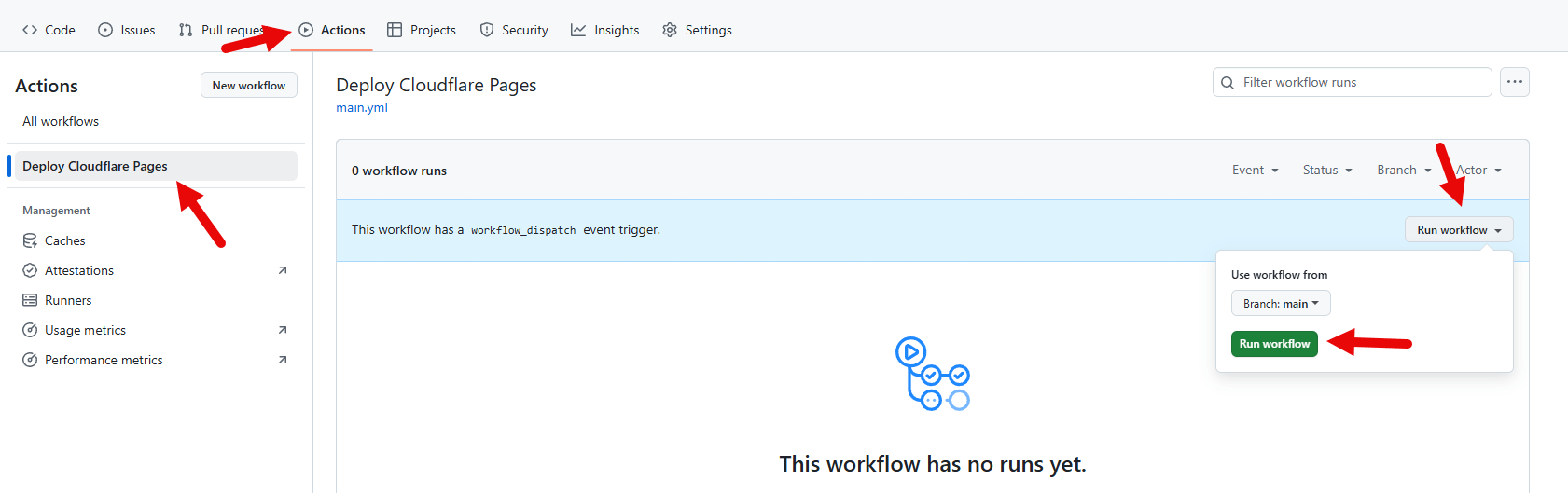Switch to the Actions tab
1568x493 pixels.
click(x=332, y=30)
